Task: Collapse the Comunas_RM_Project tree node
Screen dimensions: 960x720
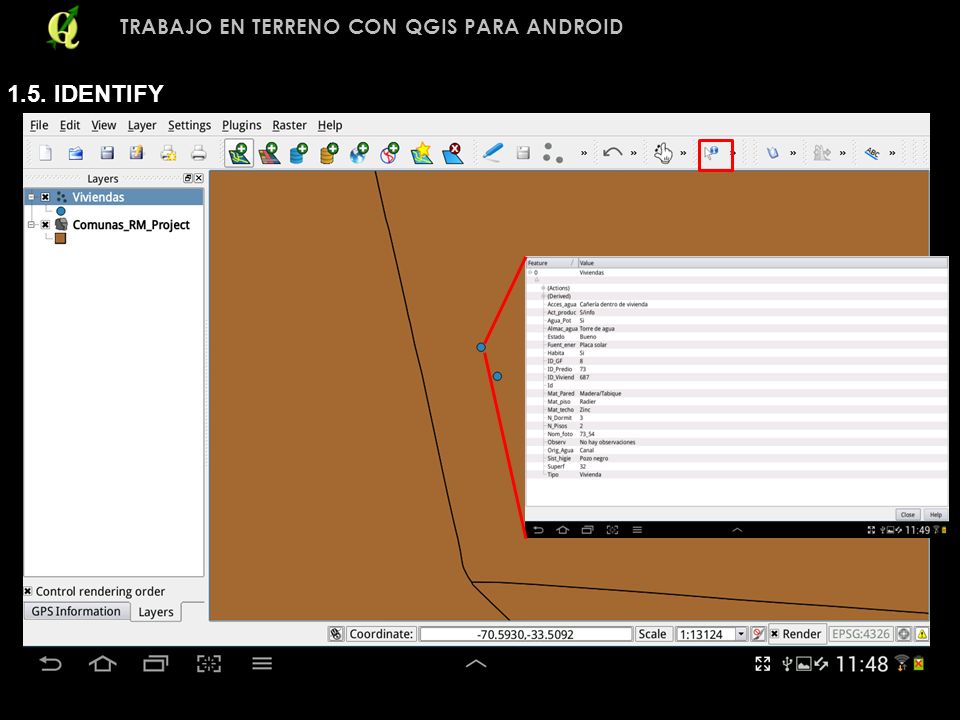Action: pyautogui.click(x=31, y=225)
